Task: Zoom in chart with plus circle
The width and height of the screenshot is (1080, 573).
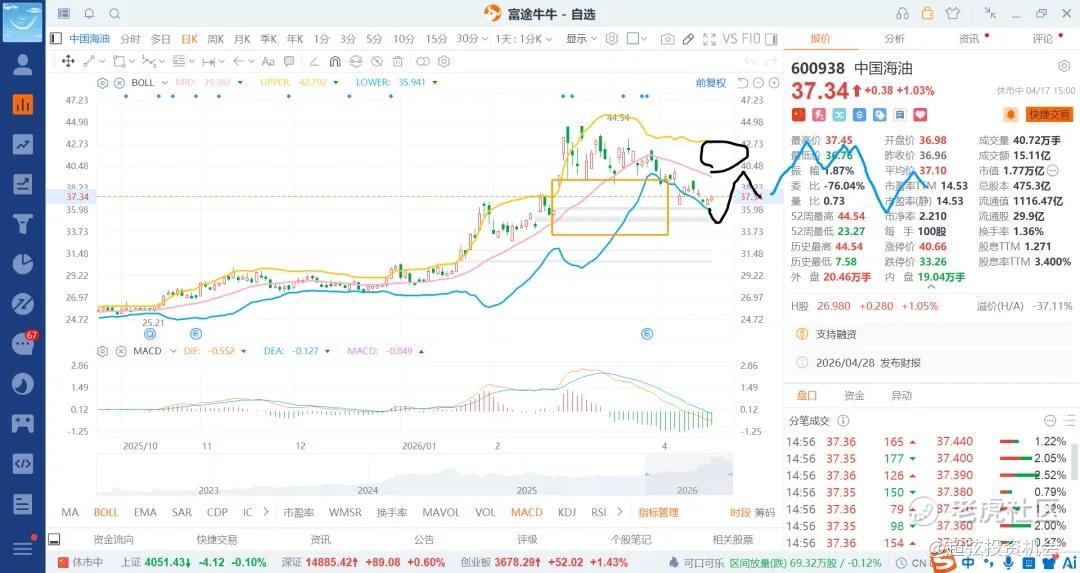Action: pyautogui.click(x=774, y=83)
